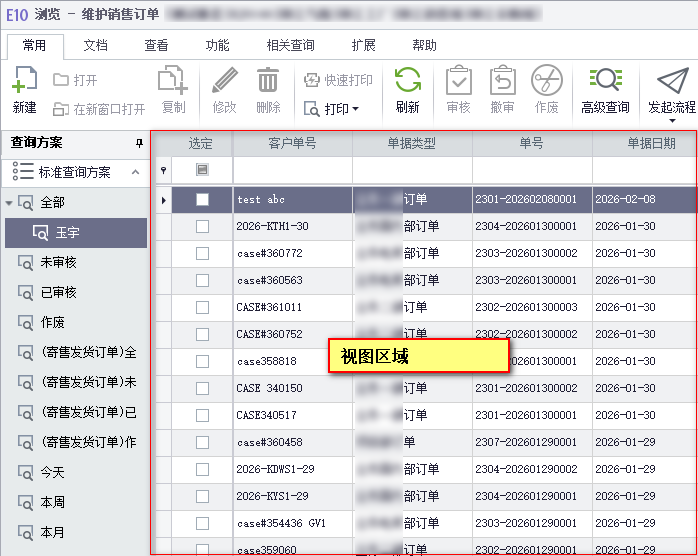The image size is (698, 556).
Task: Click the 修改 (Edit) pencil icon
Action: 225,82
